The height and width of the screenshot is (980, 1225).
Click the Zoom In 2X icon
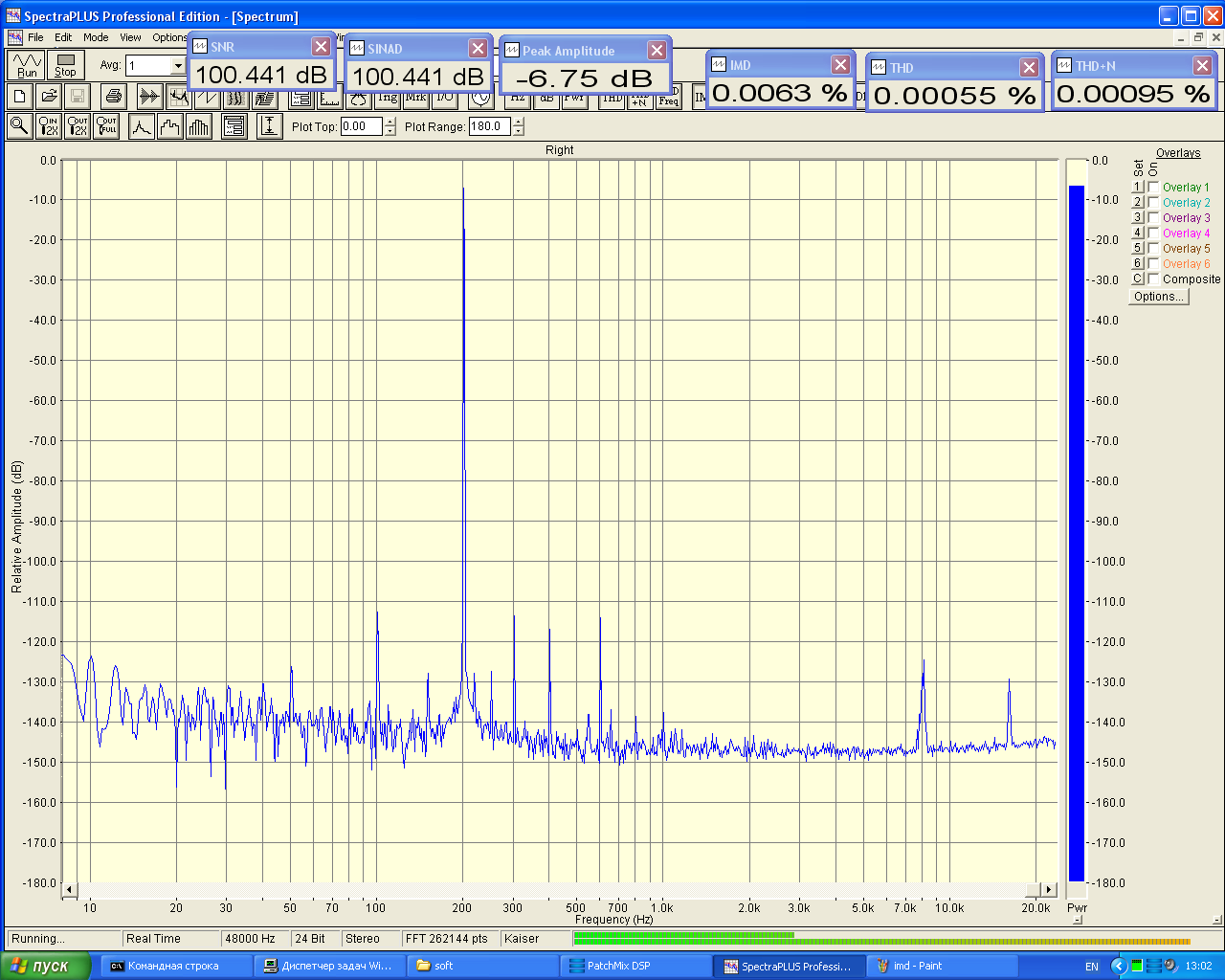pyautogui.click(x=48, y=126)
